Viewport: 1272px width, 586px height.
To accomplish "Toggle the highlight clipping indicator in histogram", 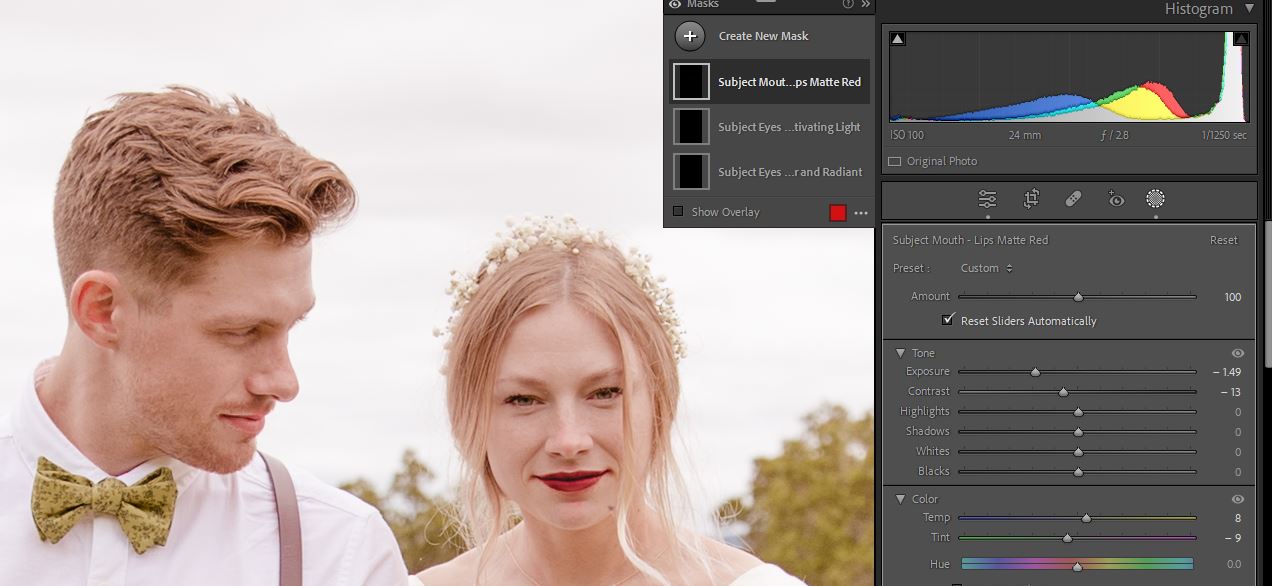I will [1241, 39].
